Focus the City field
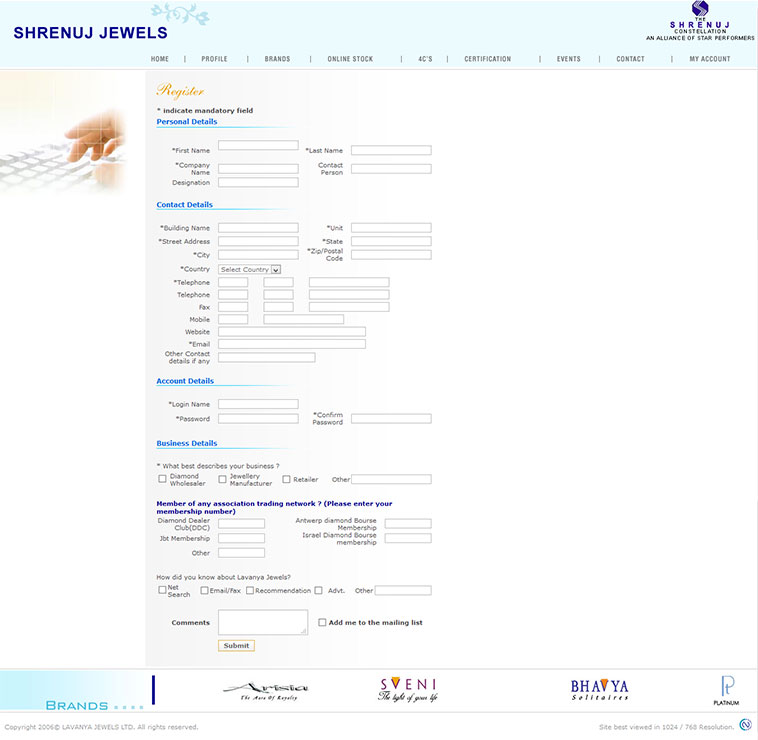 coord(258,255)
